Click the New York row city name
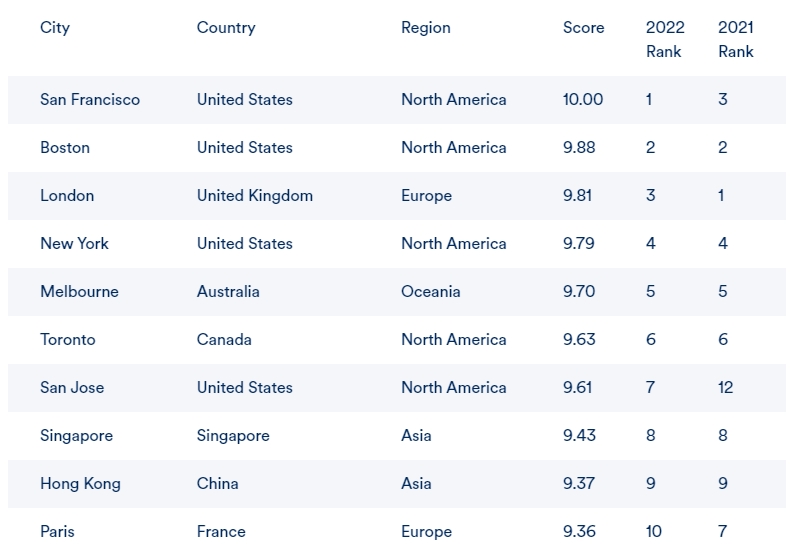The image size is (793, 552). coord(74,244)
